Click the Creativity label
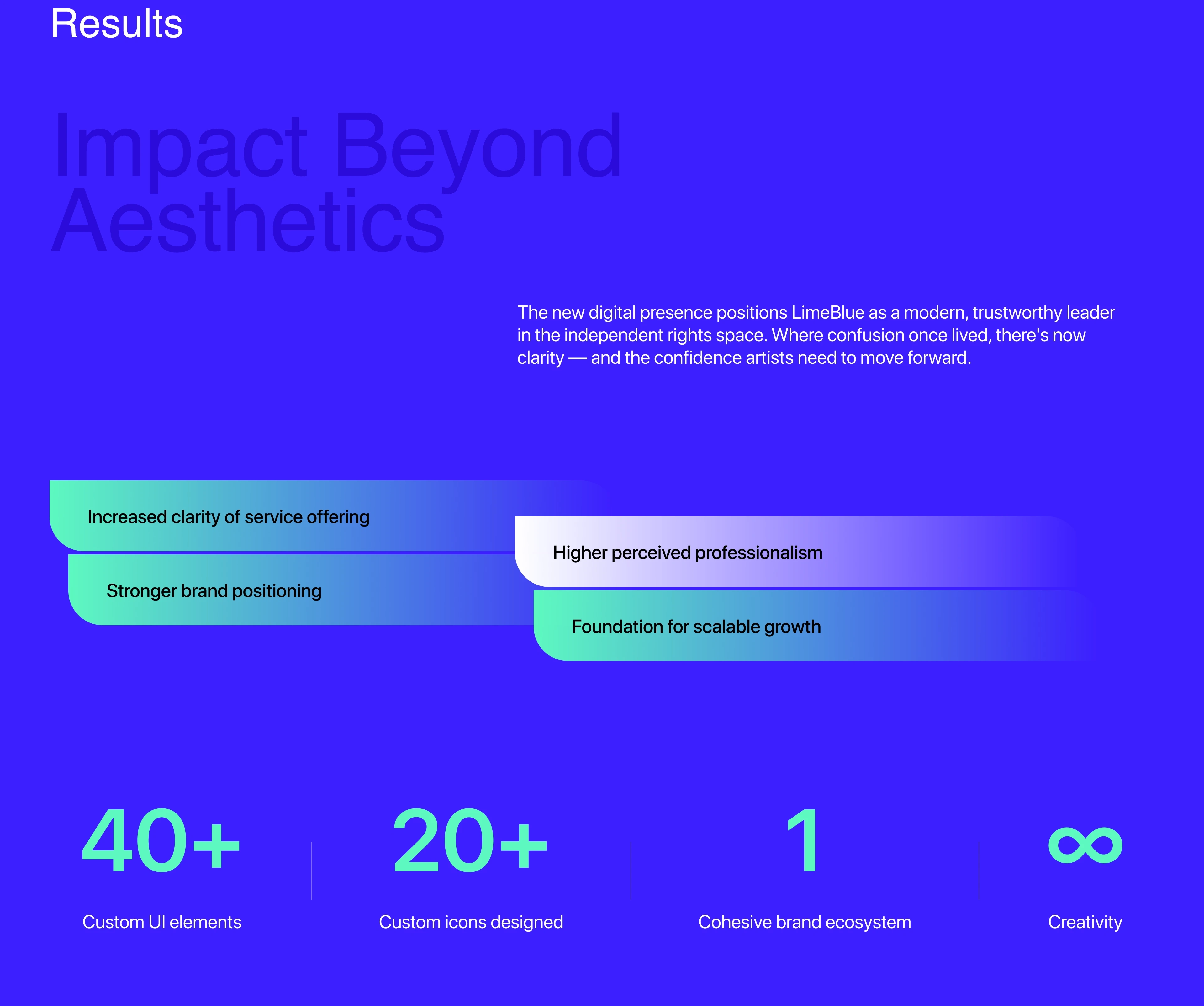 [1085, 922]
